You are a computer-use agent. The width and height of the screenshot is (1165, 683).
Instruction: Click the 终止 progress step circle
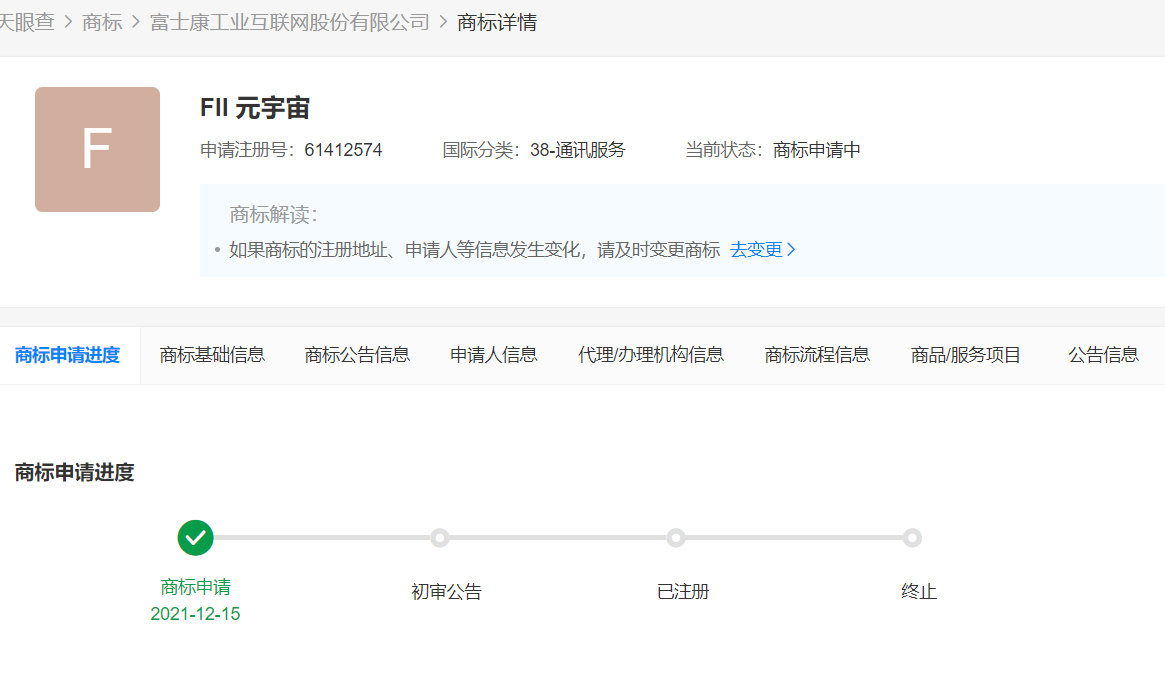tap(912, 538)
